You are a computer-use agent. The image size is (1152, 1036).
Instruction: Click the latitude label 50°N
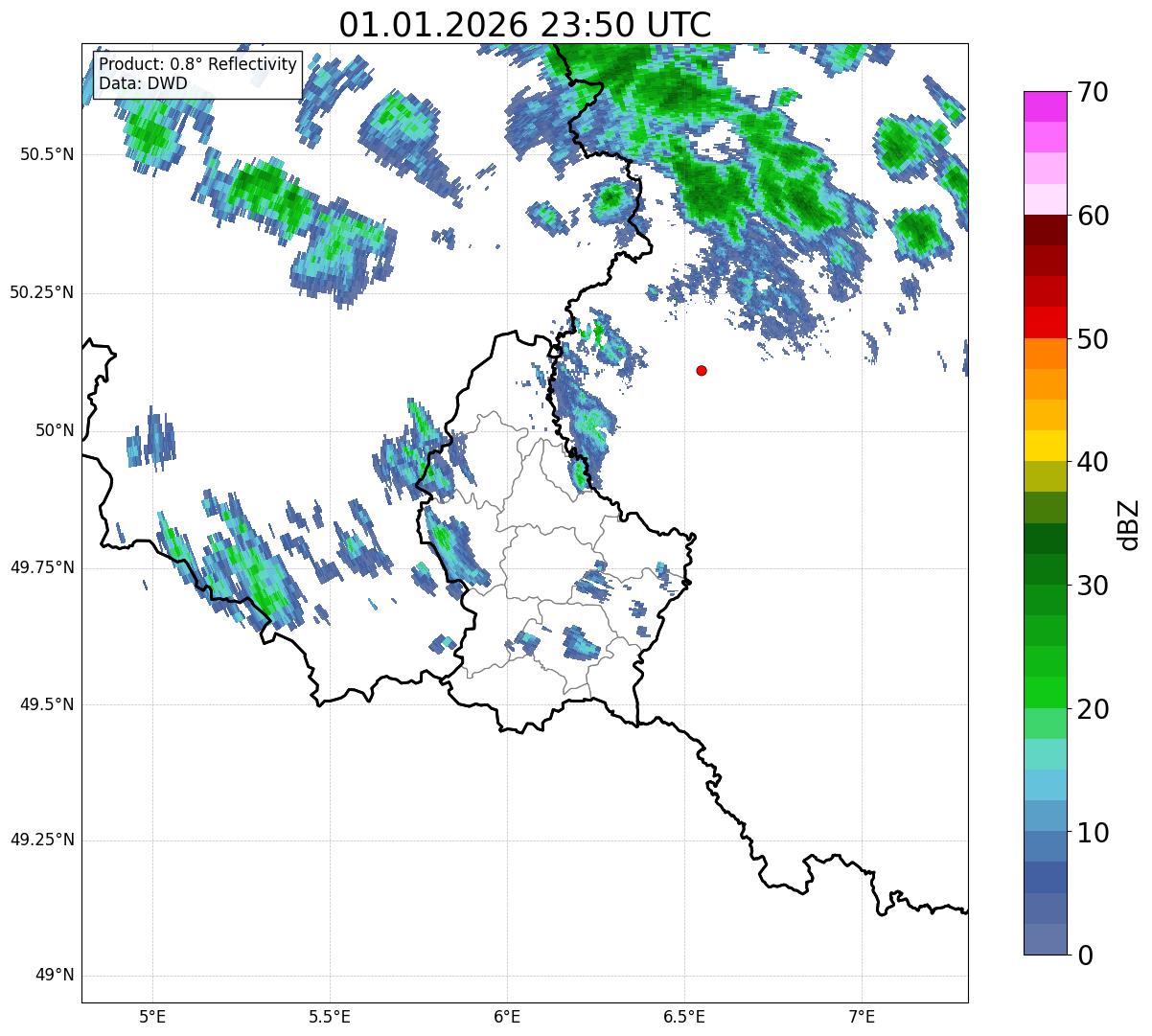[x=55, y=430]
